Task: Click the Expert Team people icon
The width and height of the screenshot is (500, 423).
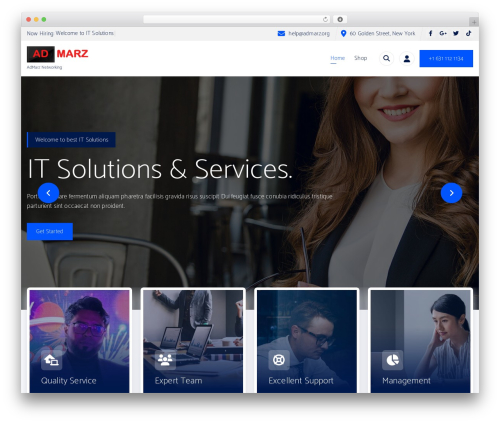Action: tap(165, 360)
